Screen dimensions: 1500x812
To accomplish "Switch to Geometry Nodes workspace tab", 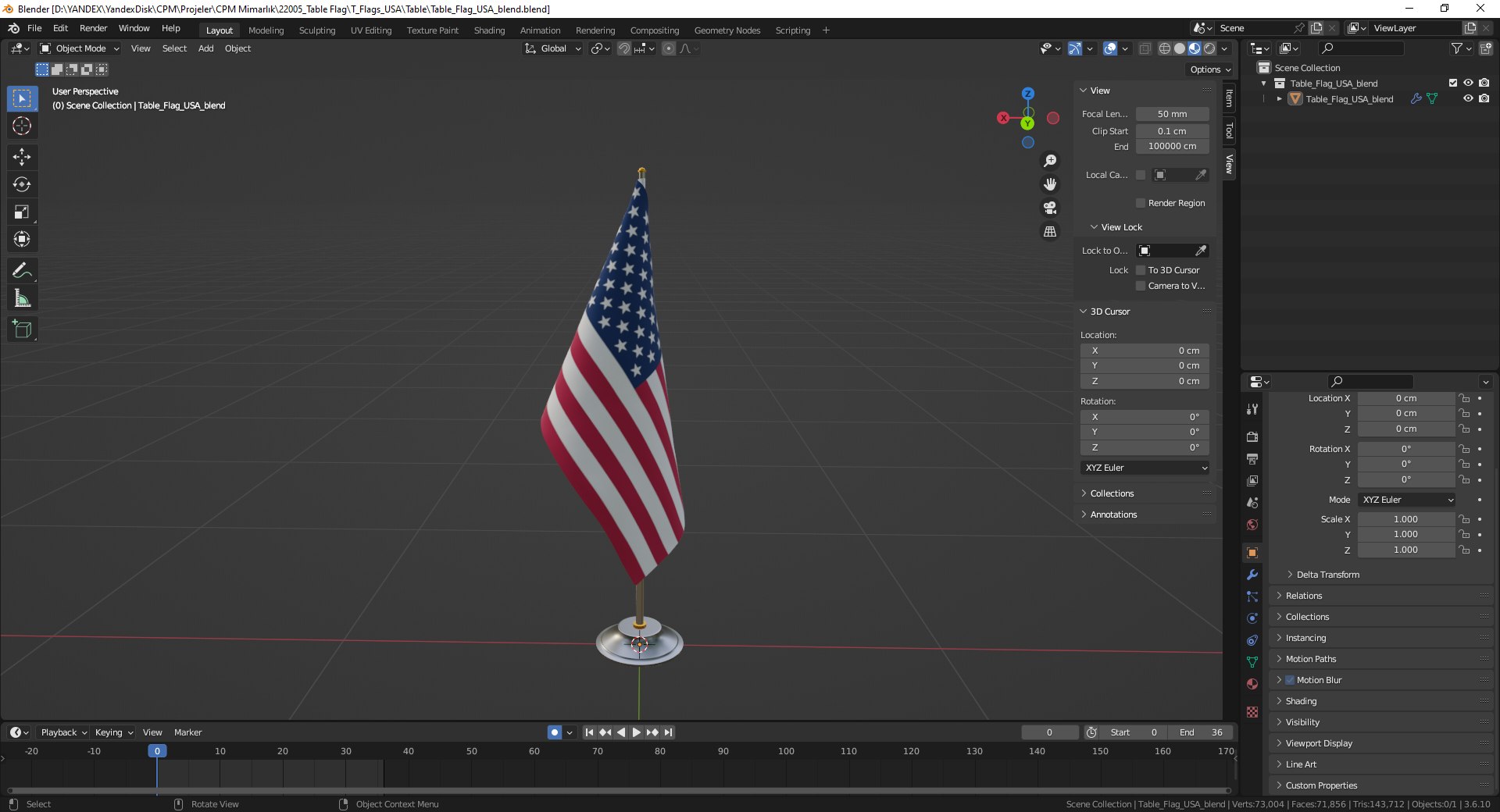I will pos(727,30).
